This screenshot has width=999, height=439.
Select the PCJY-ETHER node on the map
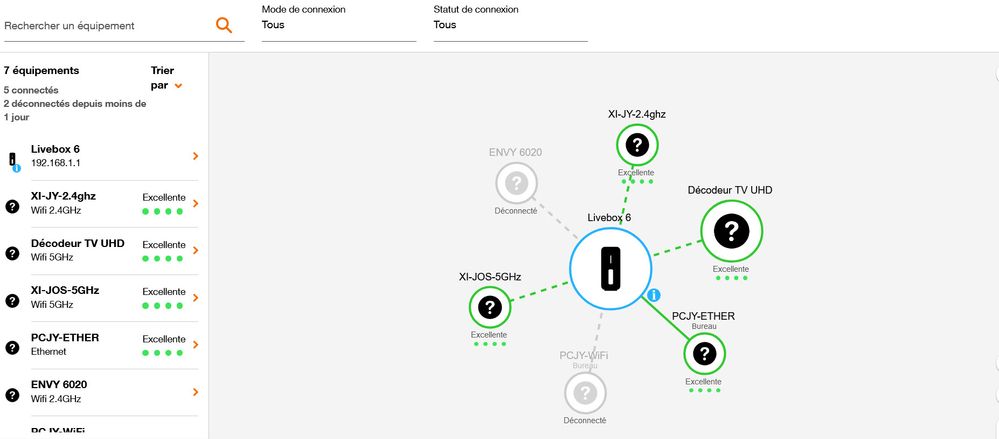[x=705, y=353]
